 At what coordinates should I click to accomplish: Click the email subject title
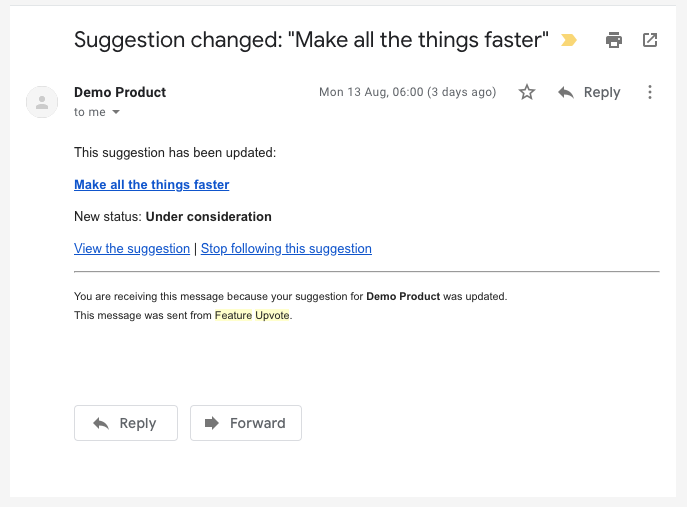[x=311, y=40]
